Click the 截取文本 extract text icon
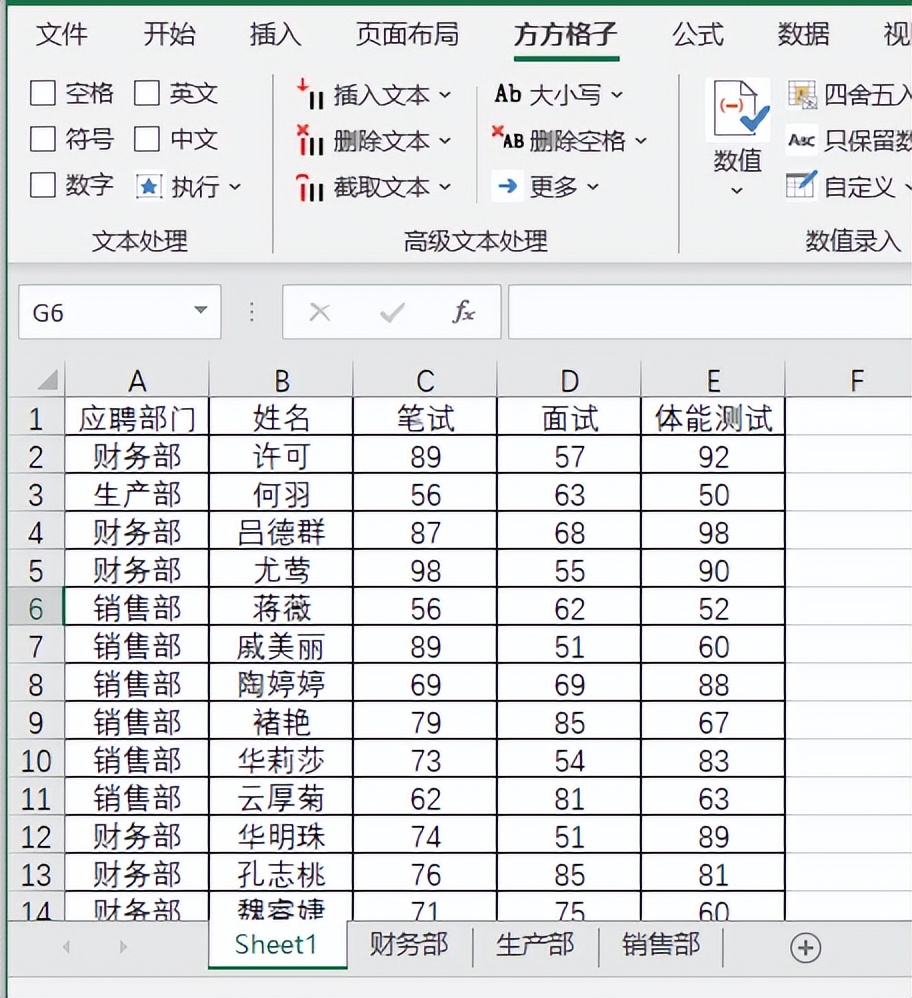The height and width of the screenshot is (998, 912). click(x=311, y=186)
